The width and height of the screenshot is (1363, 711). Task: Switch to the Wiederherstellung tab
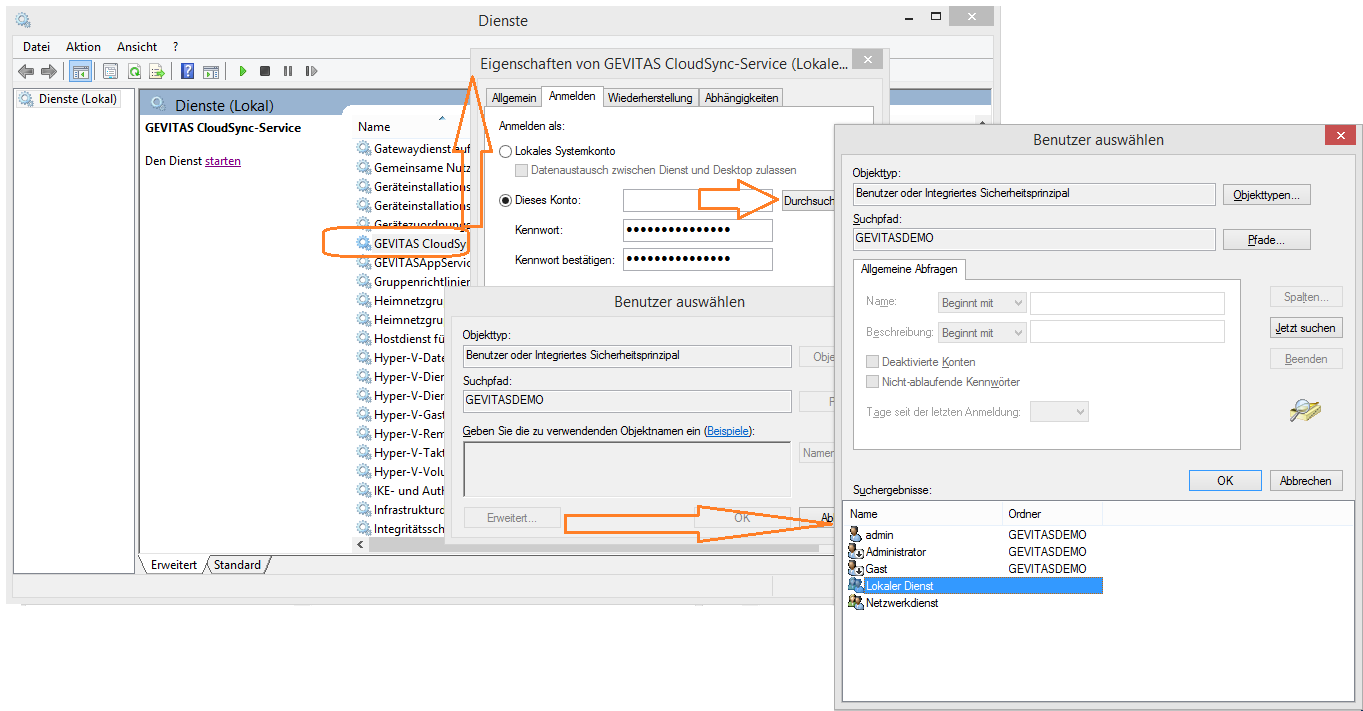[x=650, y=98]
